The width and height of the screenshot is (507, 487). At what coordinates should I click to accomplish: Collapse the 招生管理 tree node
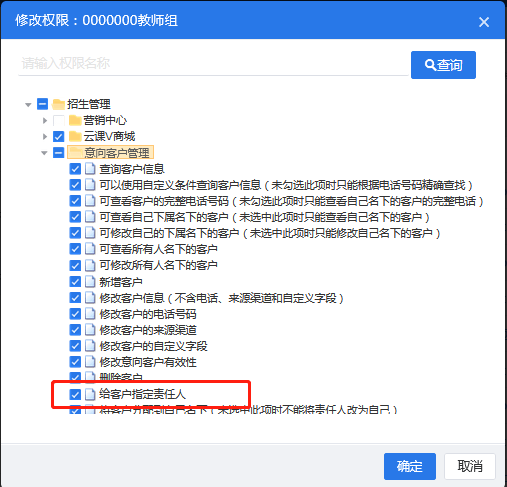(x=28, y=105)
